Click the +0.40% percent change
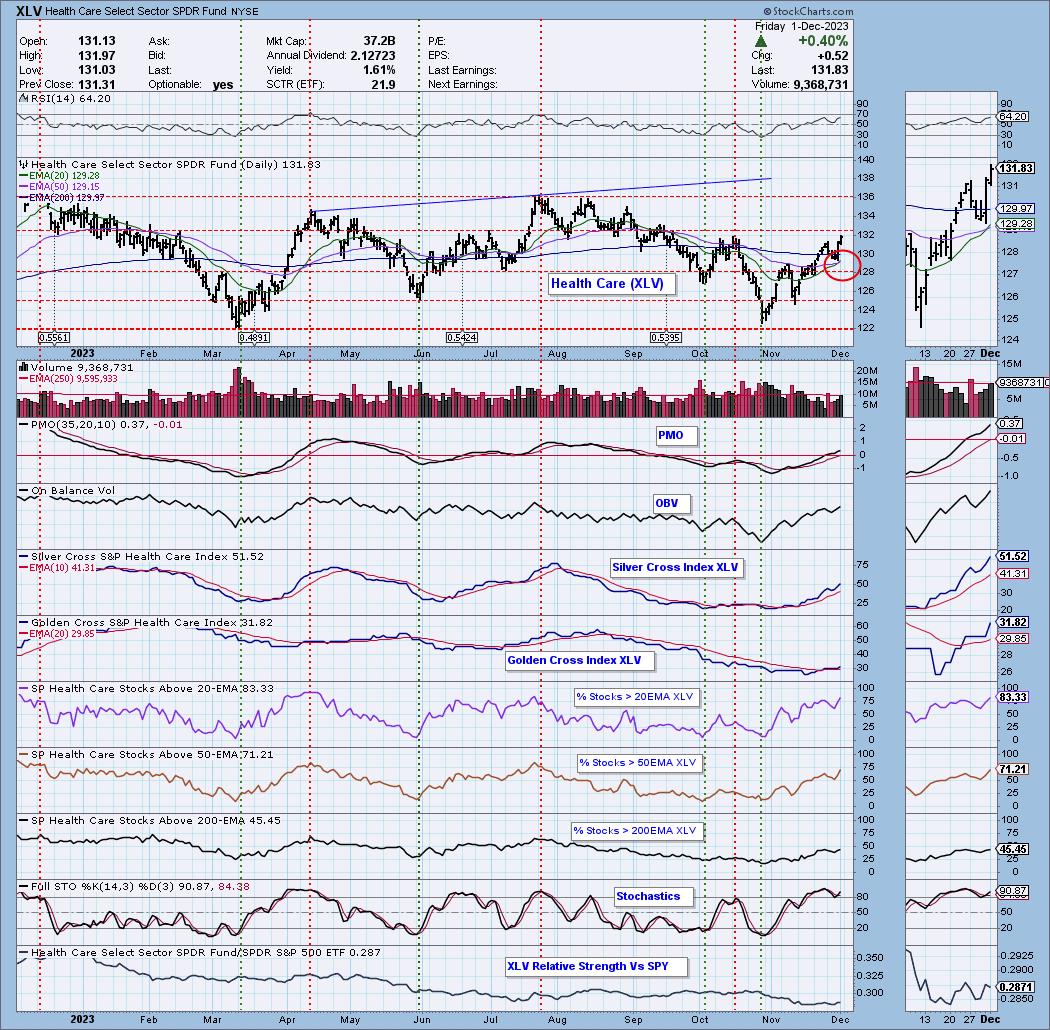Viewport: 1050px width, 1030px height. point(822,41)
